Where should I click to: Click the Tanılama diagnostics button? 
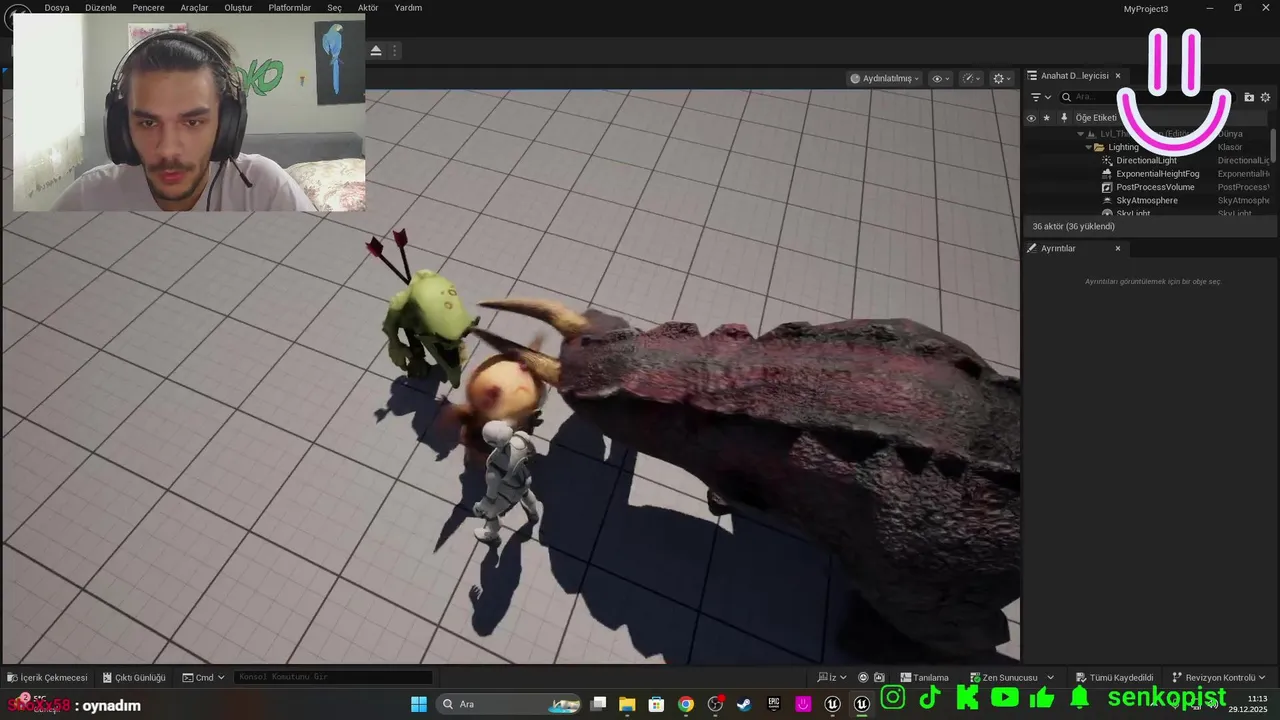tap(924, 678)
